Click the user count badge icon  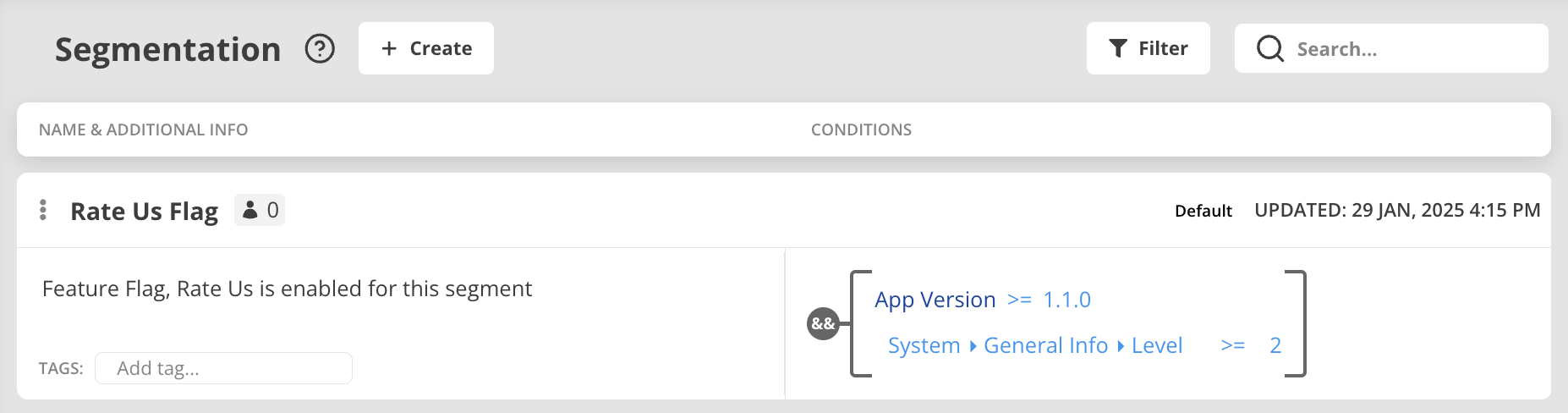(250, 210)
